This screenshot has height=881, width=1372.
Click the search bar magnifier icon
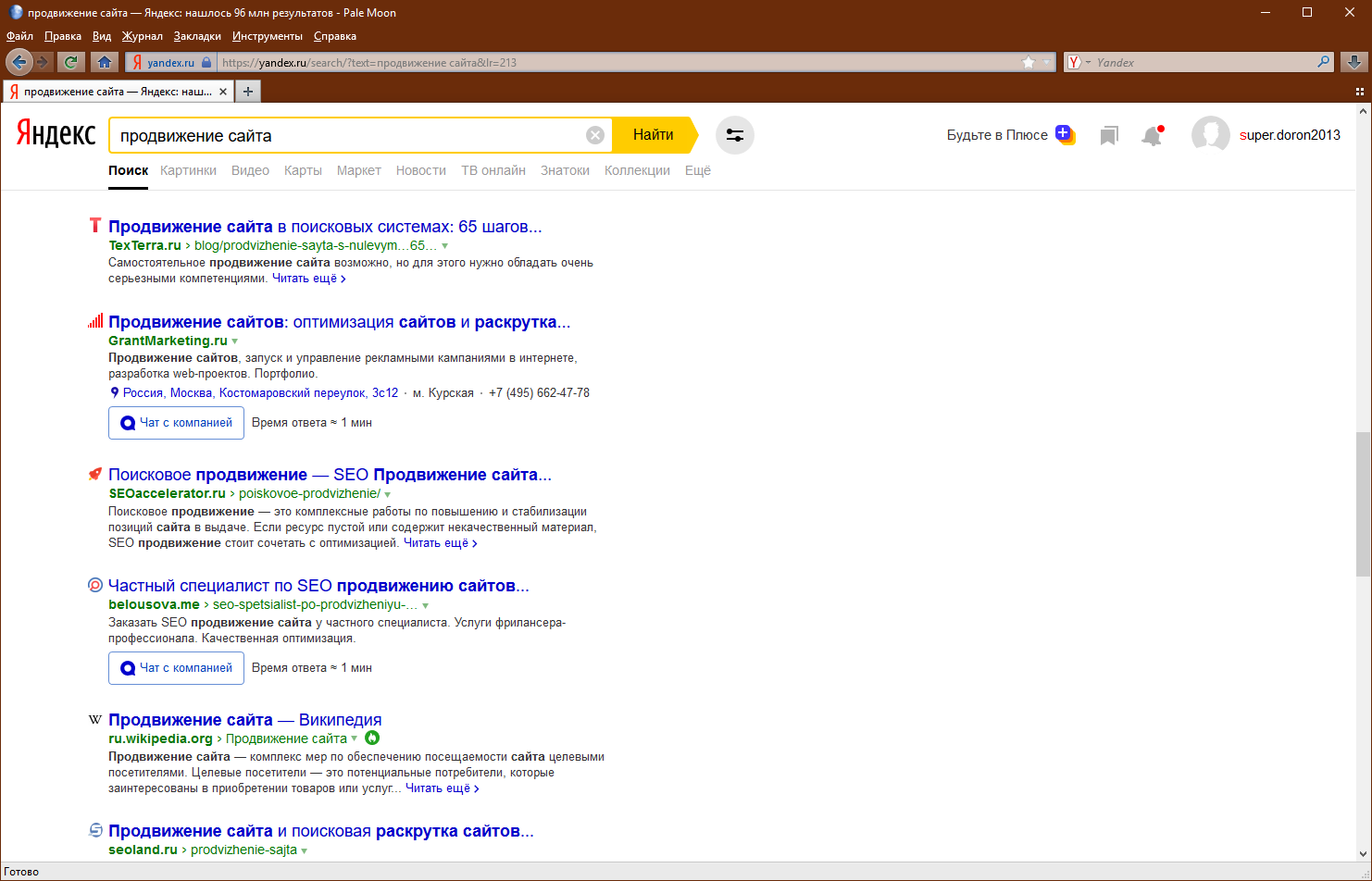tap(1324, 62)
